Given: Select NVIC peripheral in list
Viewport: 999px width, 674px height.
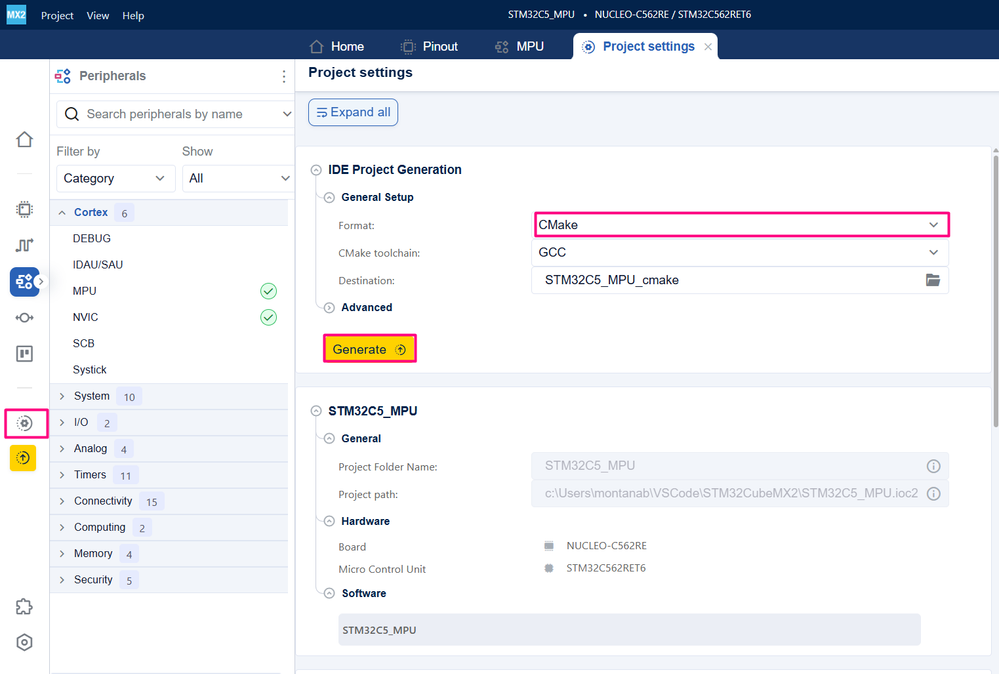Looking at the screenshot, I should pos(85,317).
